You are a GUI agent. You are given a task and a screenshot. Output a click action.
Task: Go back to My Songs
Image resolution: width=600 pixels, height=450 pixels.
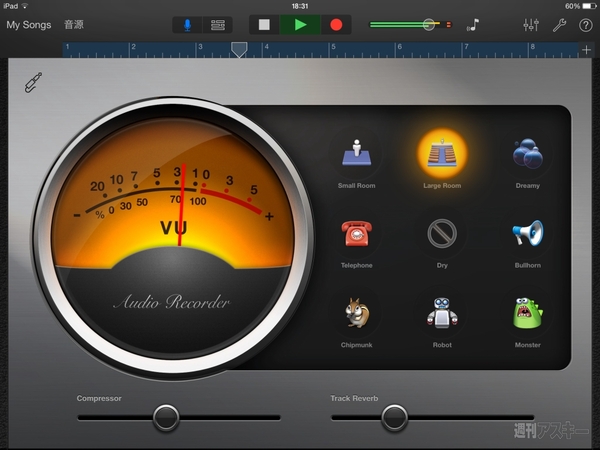coord(29,24)
